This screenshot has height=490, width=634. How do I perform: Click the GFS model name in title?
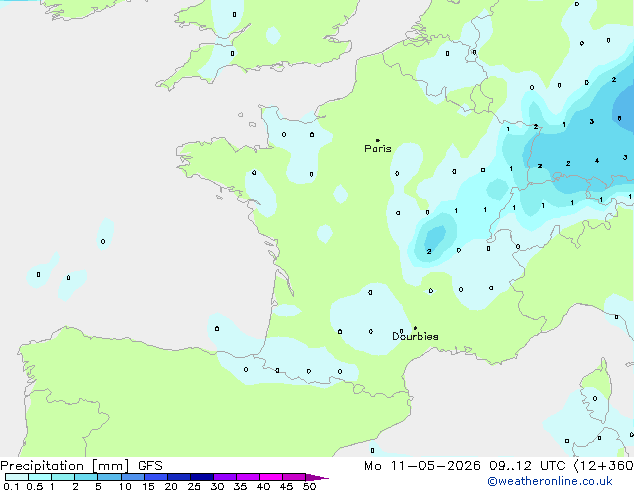click(x=150, y=466)
